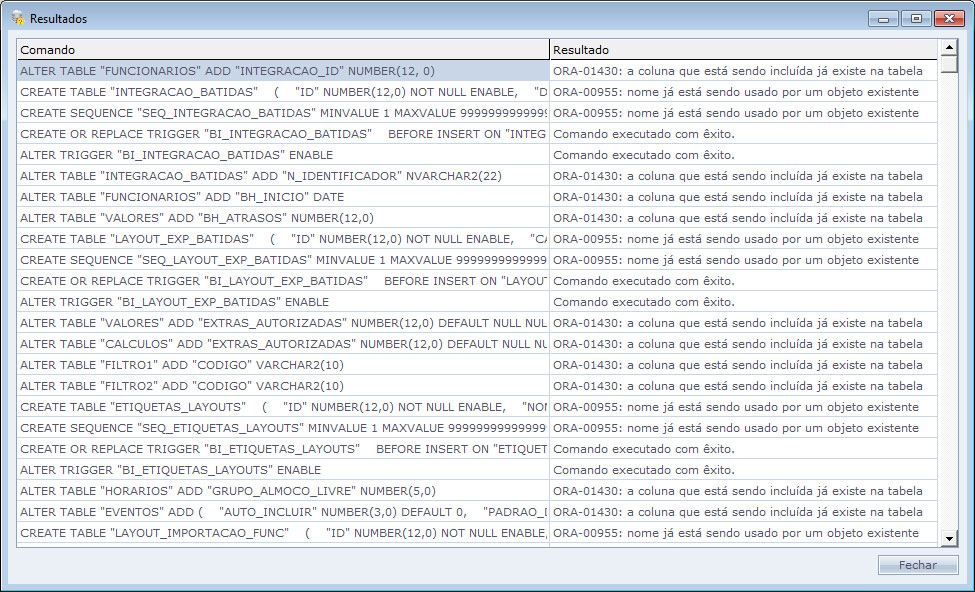This screenshot has width=975, height=592.
Task: Select the CREATE TABLE LAYOUT_EXP_BATIDAS row
Action: [282, 239]
